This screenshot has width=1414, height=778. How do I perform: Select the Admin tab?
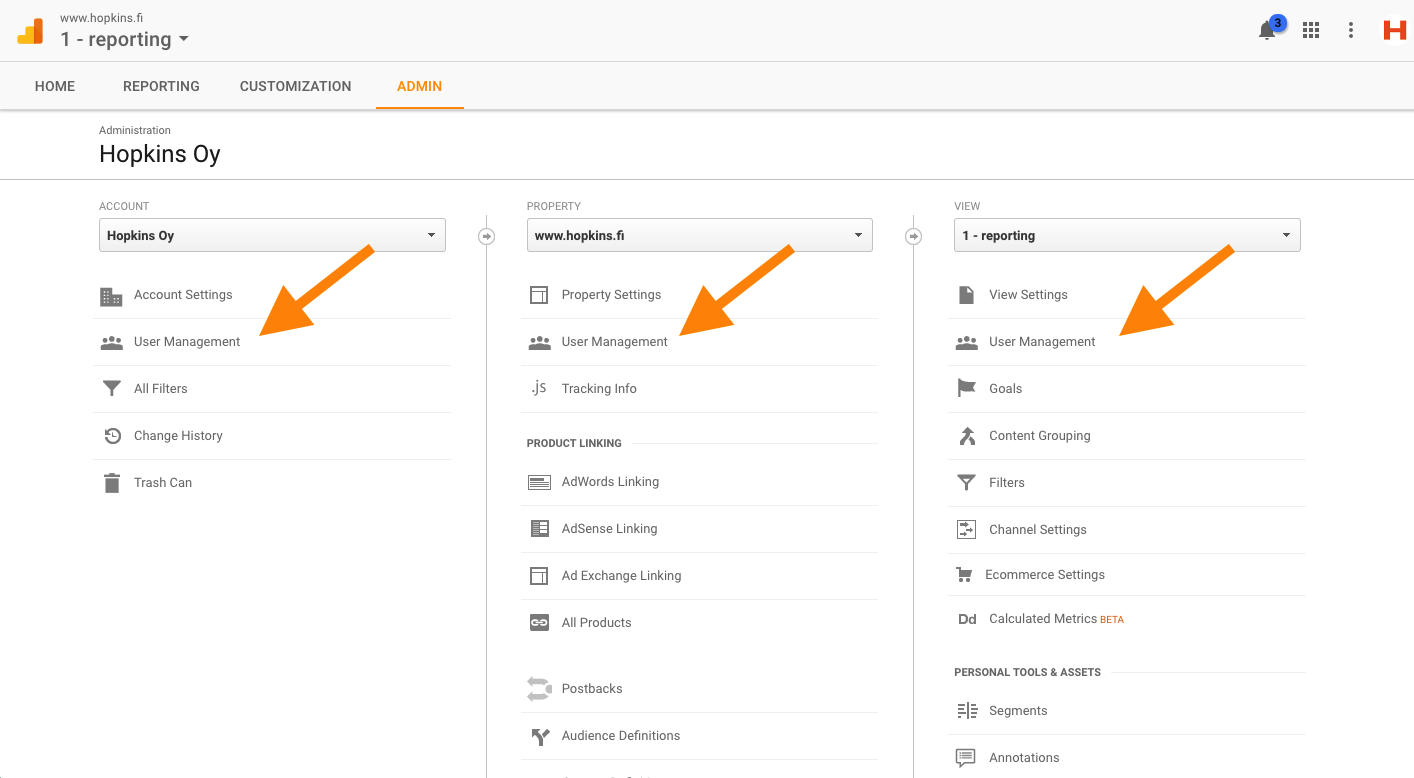(x=419, y=86)
